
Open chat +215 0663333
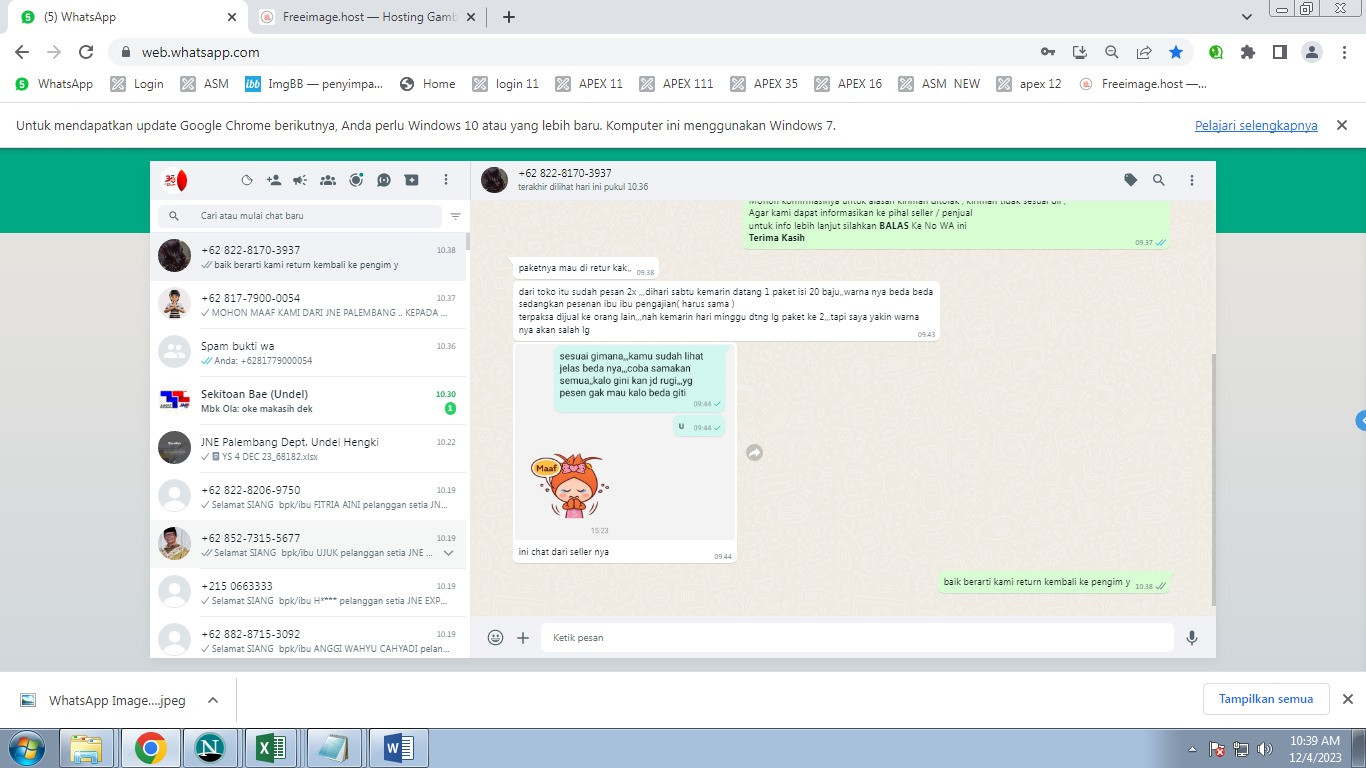(x=308, y=592)
